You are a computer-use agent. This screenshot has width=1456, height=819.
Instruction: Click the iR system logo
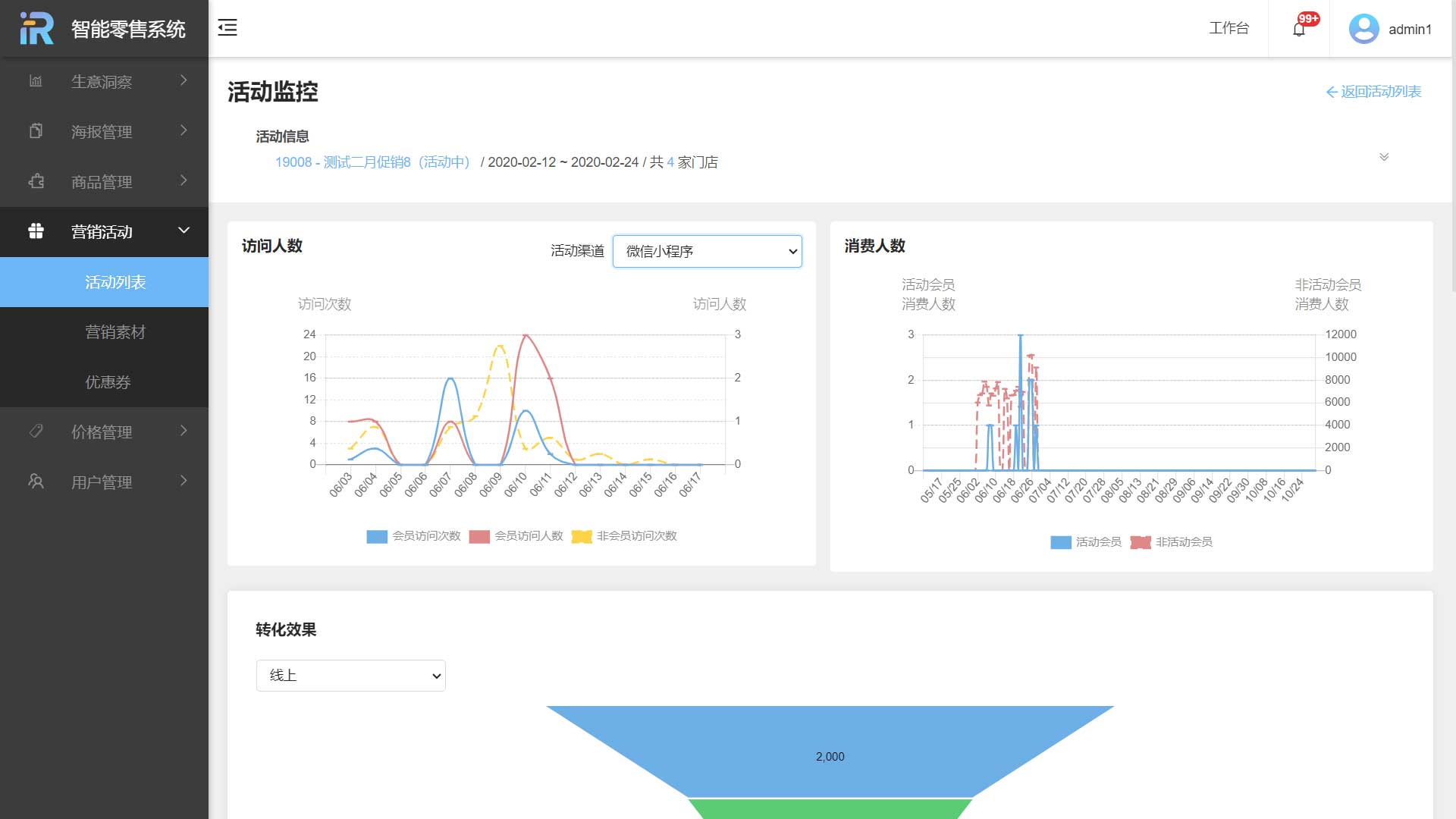[36, 29]
